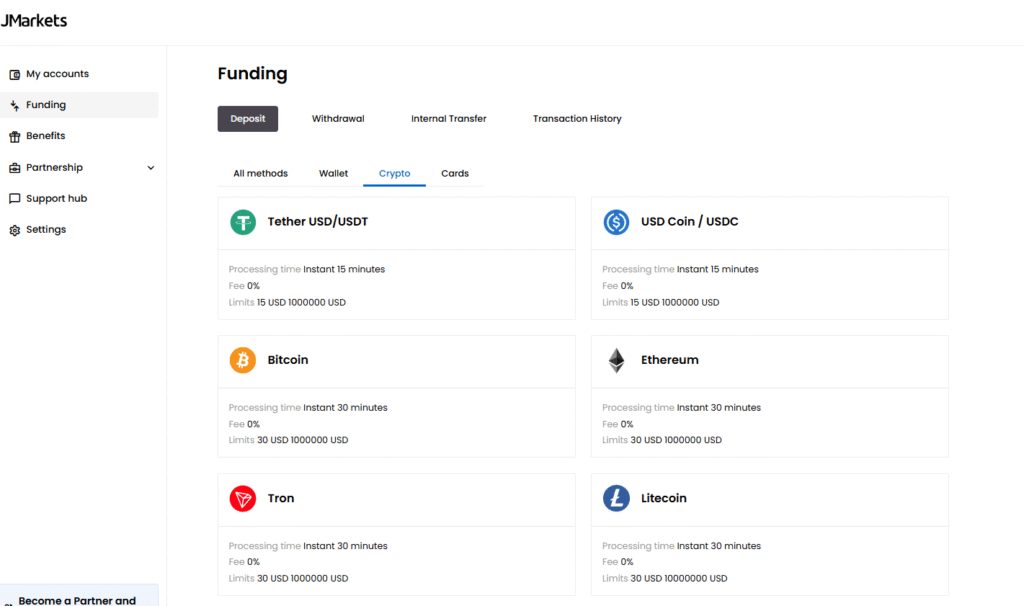Filter deposit methods by Cards
1024x606 pixels.
tap(455, 174)
